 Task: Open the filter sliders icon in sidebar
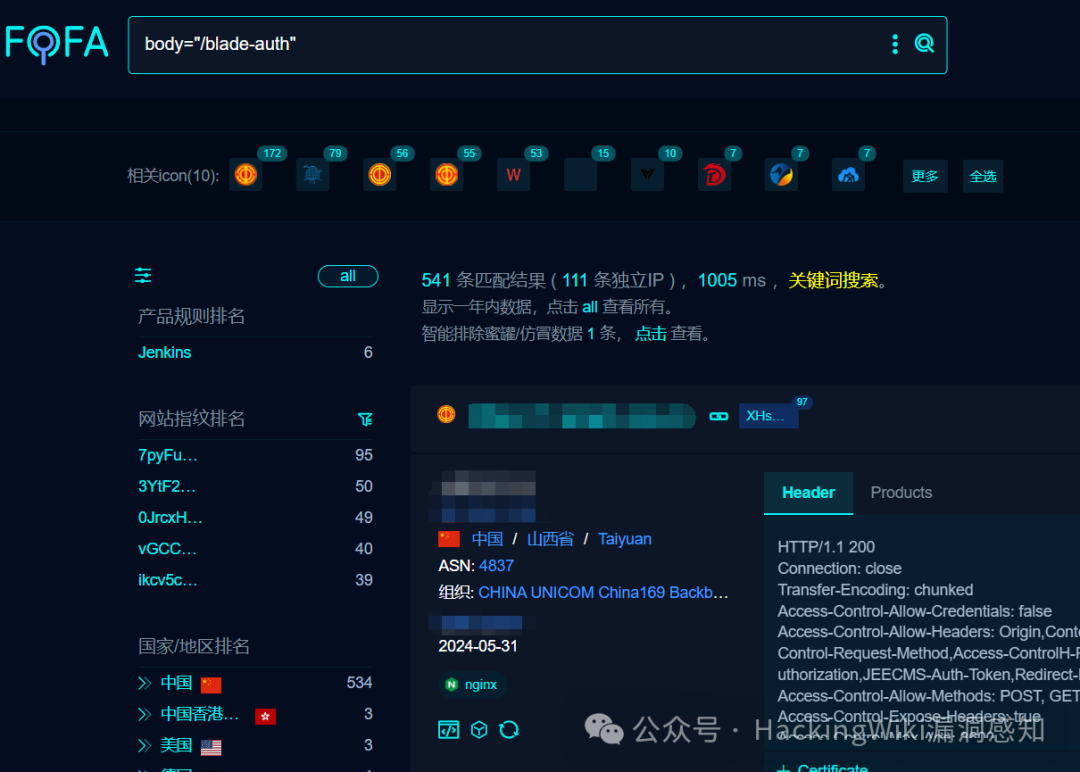(143, 275)
